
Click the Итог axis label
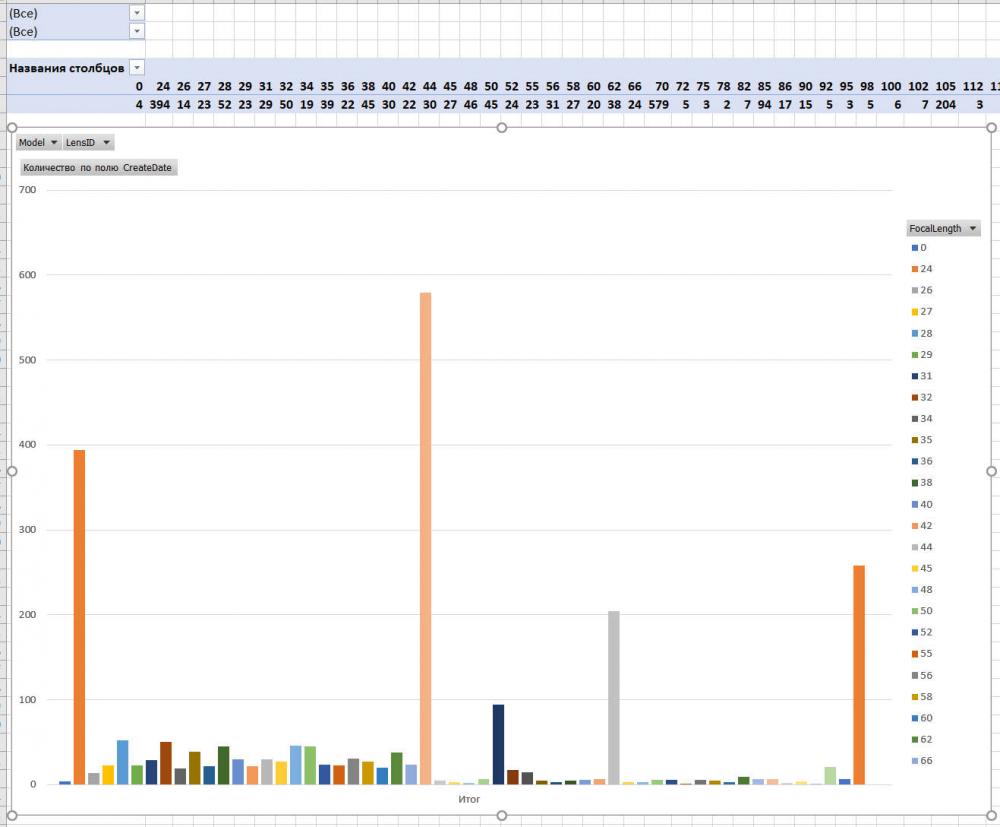click(x=469, y=799)
